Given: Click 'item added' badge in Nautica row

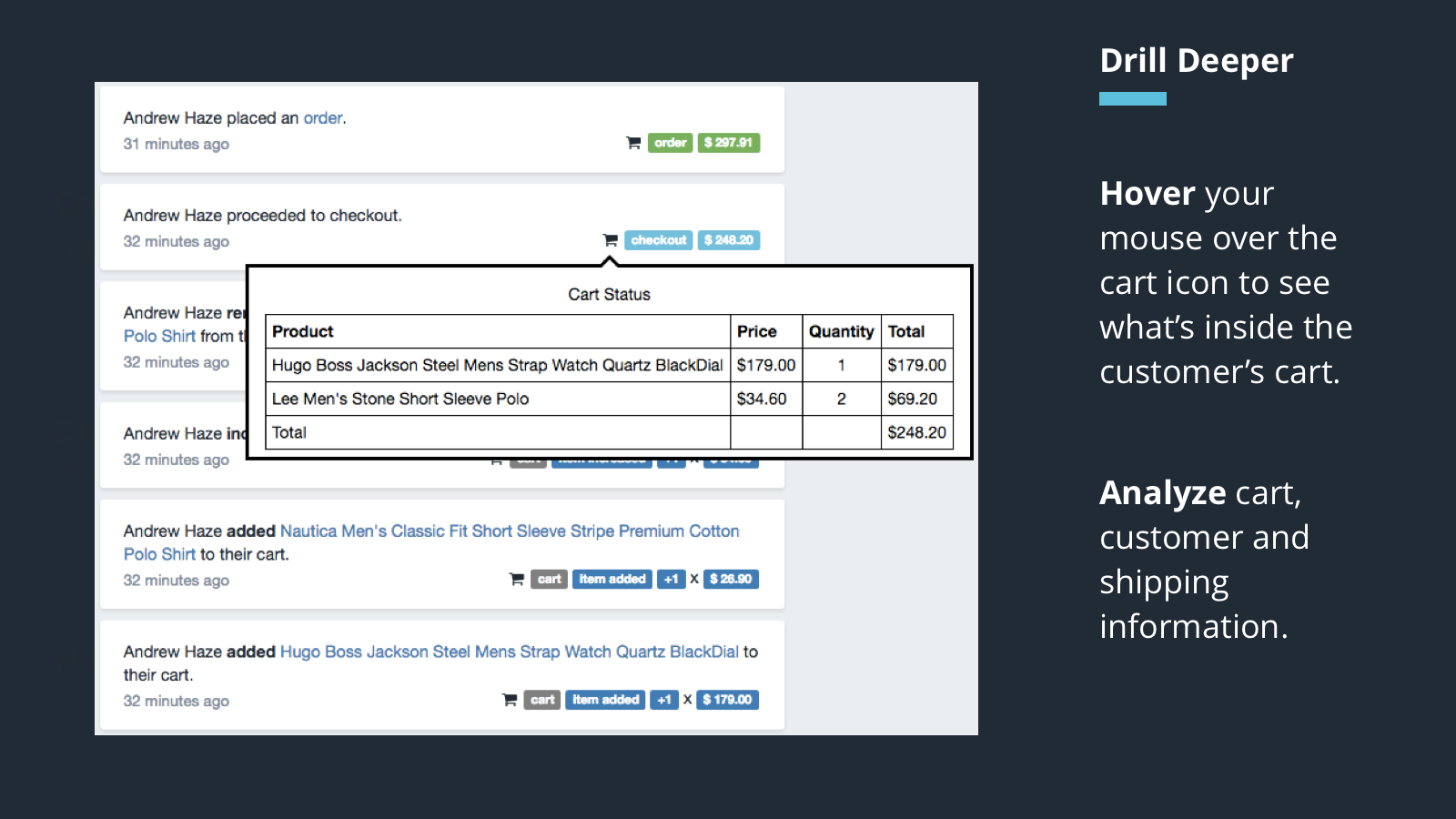Looking at the screenshot, I should tap(612, 579).
